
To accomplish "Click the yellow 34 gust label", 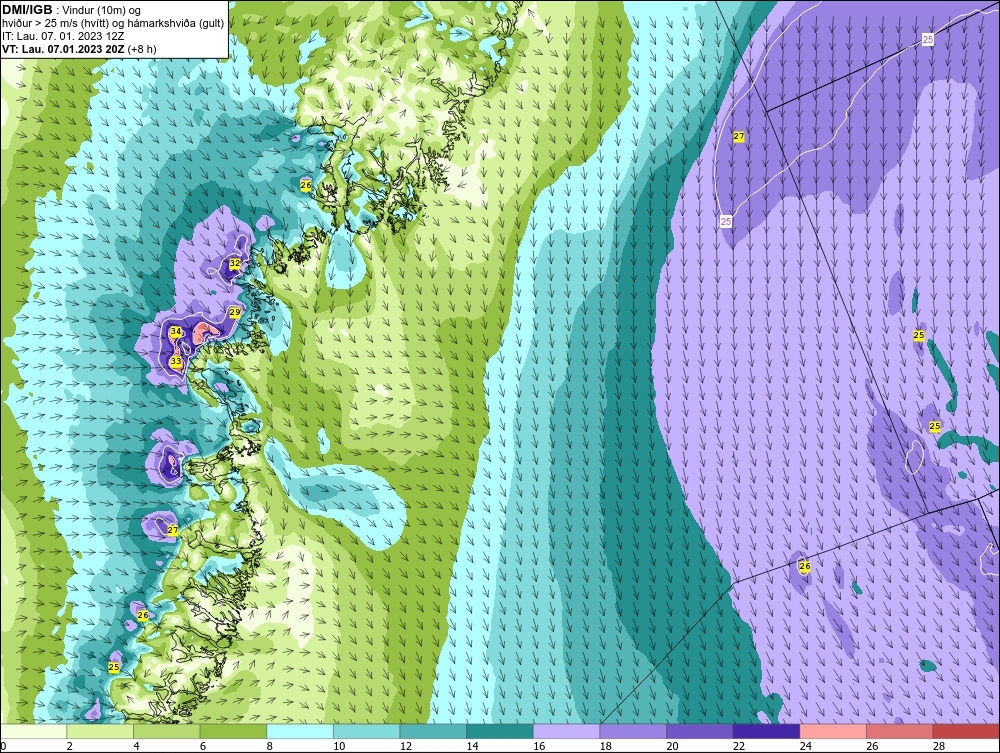I will [175, 332].
